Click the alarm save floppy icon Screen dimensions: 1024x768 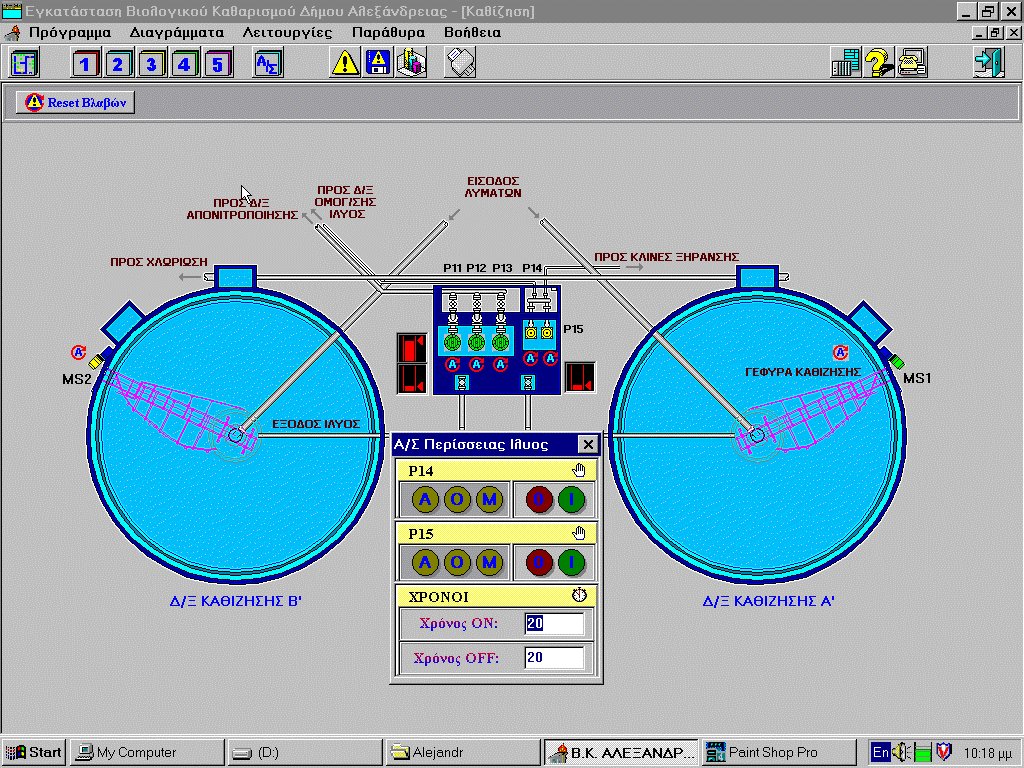(x=378, y=64)
